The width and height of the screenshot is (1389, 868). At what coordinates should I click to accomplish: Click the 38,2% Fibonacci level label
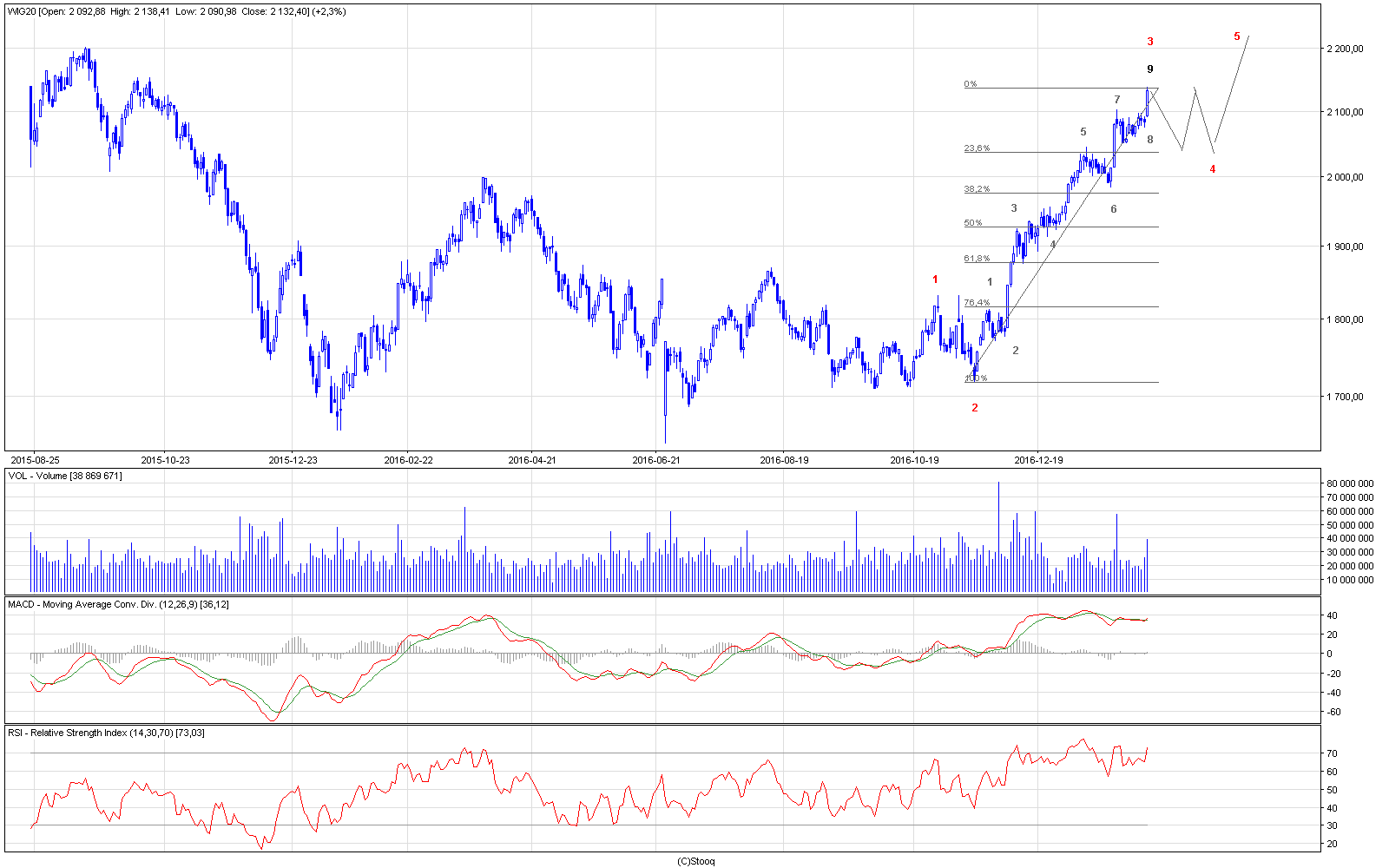(977, 189)
